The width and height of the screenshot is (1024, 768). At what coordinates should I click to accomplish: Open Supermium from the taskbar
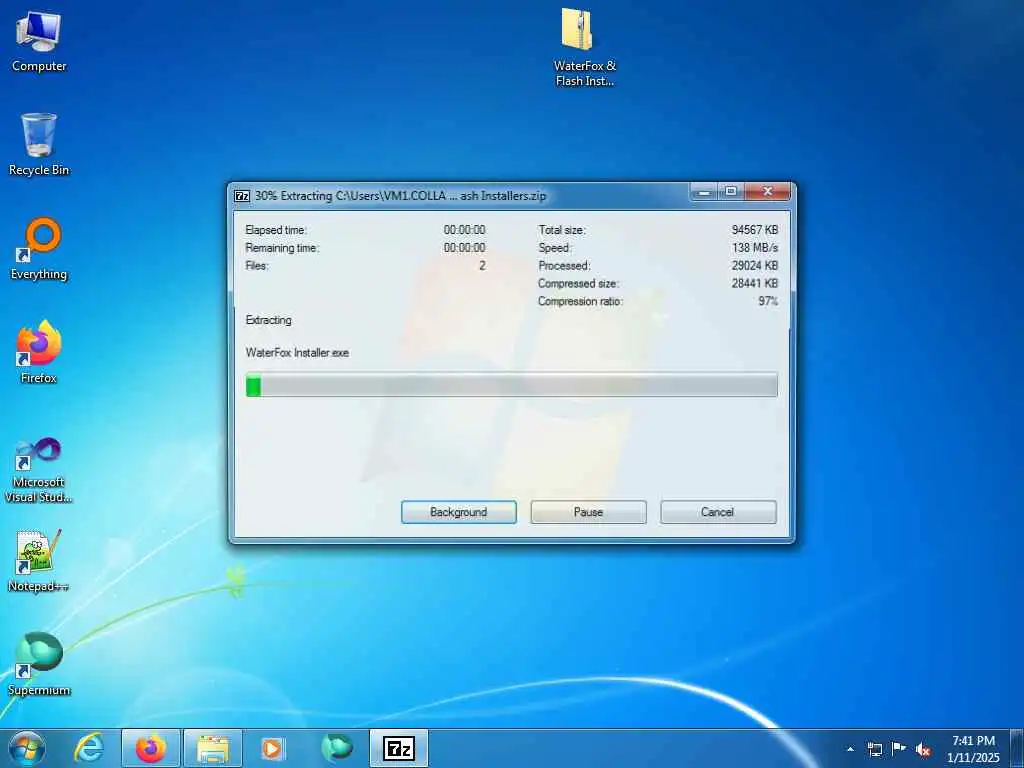point(336,748)
